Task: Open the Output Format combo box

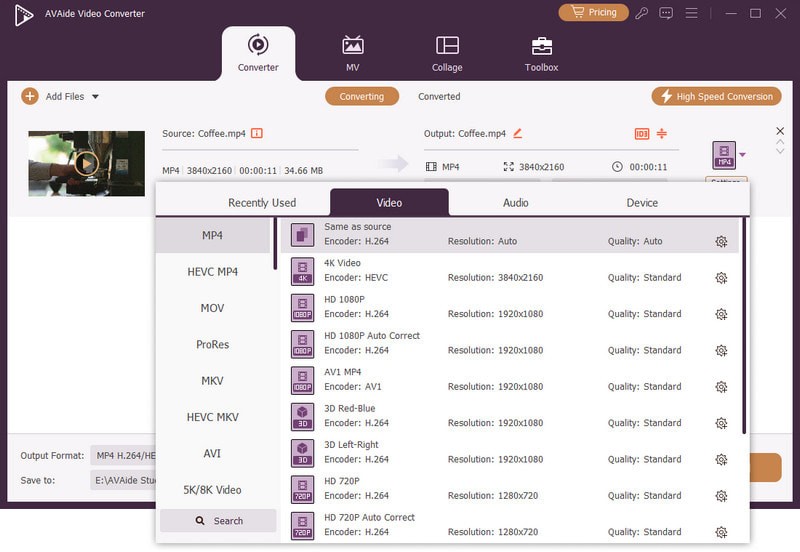Action: point(123,456)
